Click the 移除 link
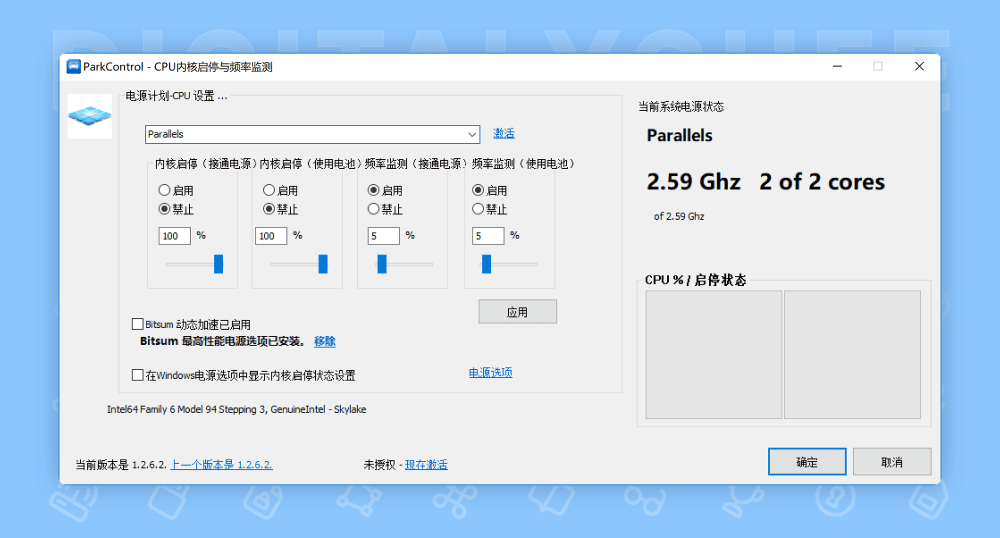1000x538 pixels. click(x=325, y=341)
